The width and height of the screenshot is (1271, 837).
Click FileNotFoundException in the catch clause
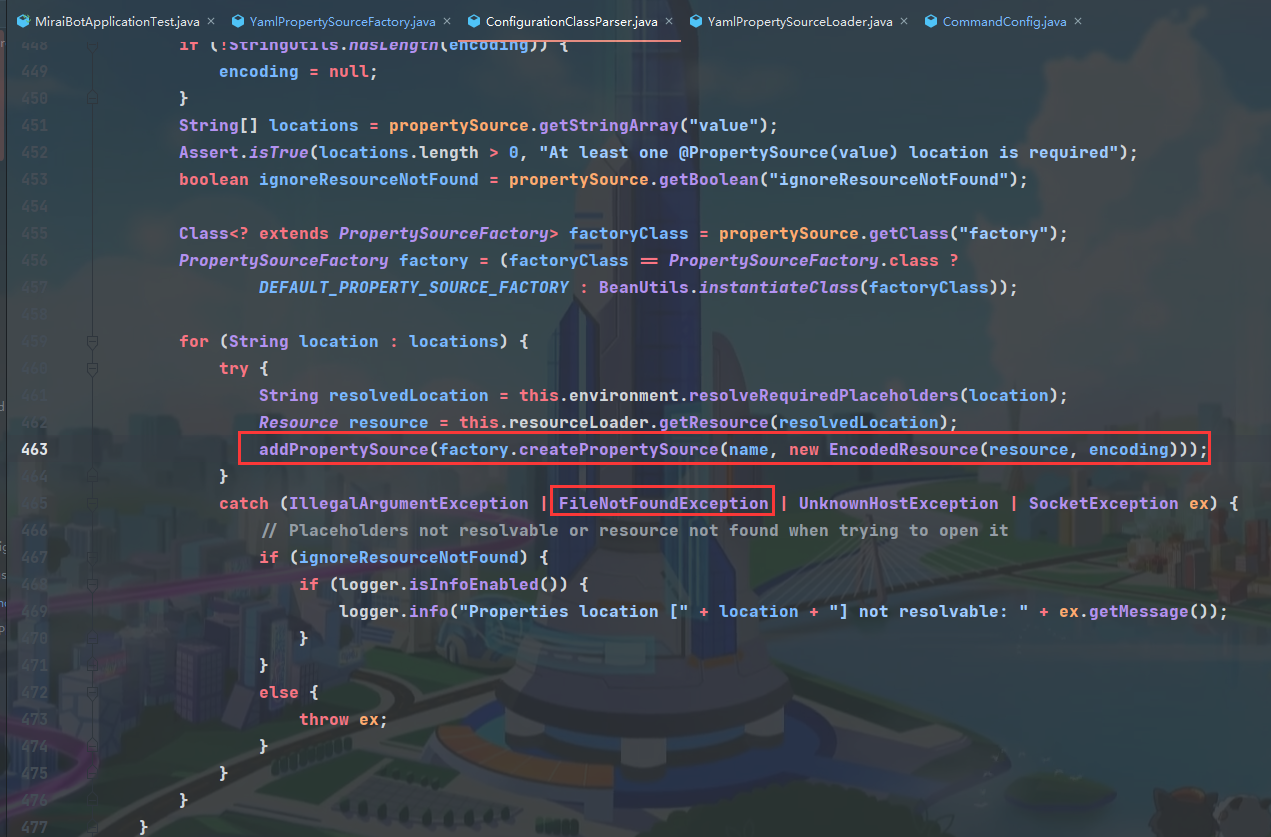[x=664, y=503]
